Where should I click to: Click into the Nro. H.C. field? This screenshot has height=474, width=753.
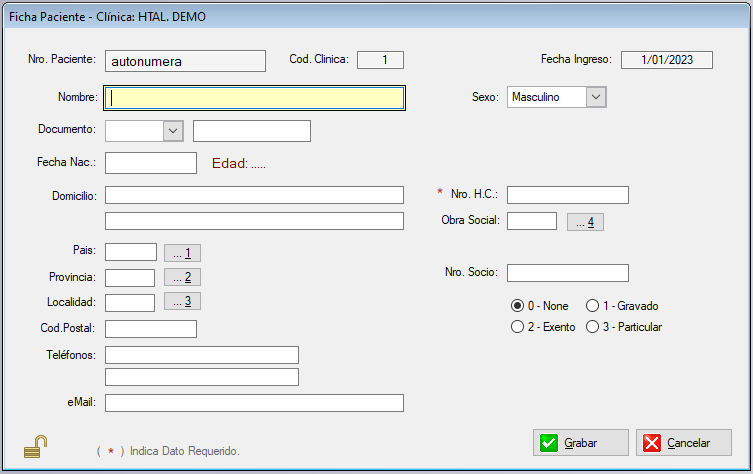[567, 195]
